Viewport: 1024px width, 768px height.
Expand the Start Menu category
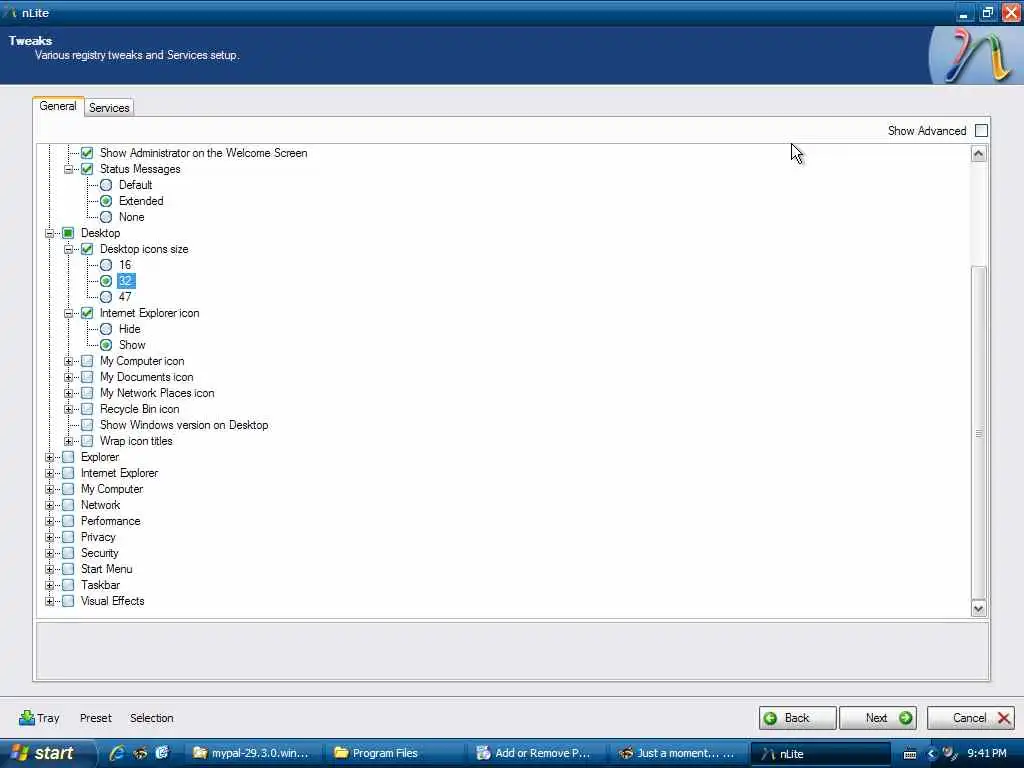[50, 569]
